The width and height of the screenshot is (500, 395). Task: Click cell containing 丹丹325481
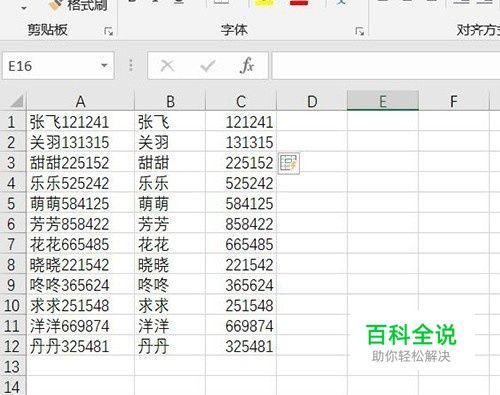point(80,346)
